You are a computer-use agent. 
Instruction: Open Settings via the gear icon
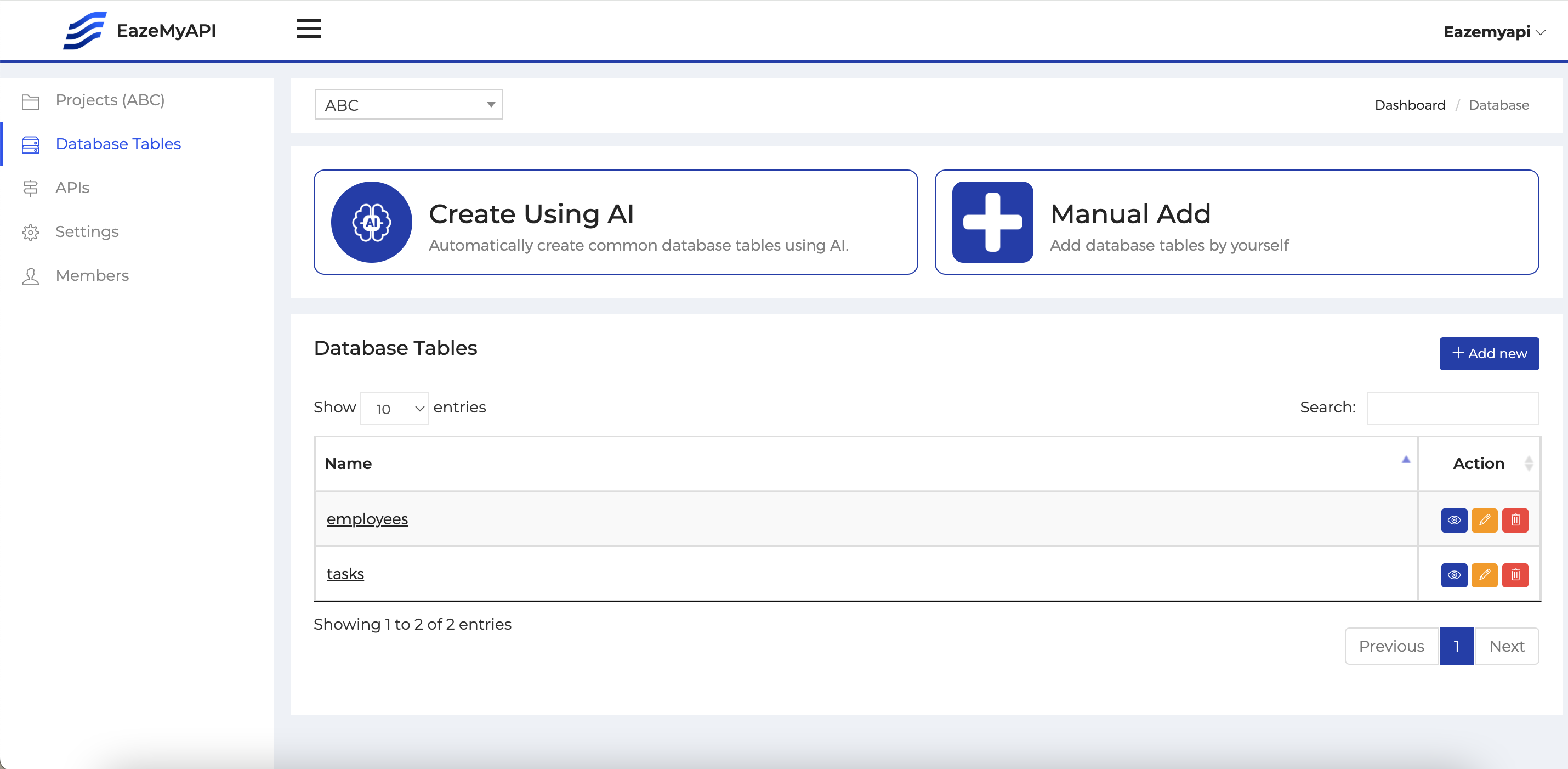[x=31, y=232]
